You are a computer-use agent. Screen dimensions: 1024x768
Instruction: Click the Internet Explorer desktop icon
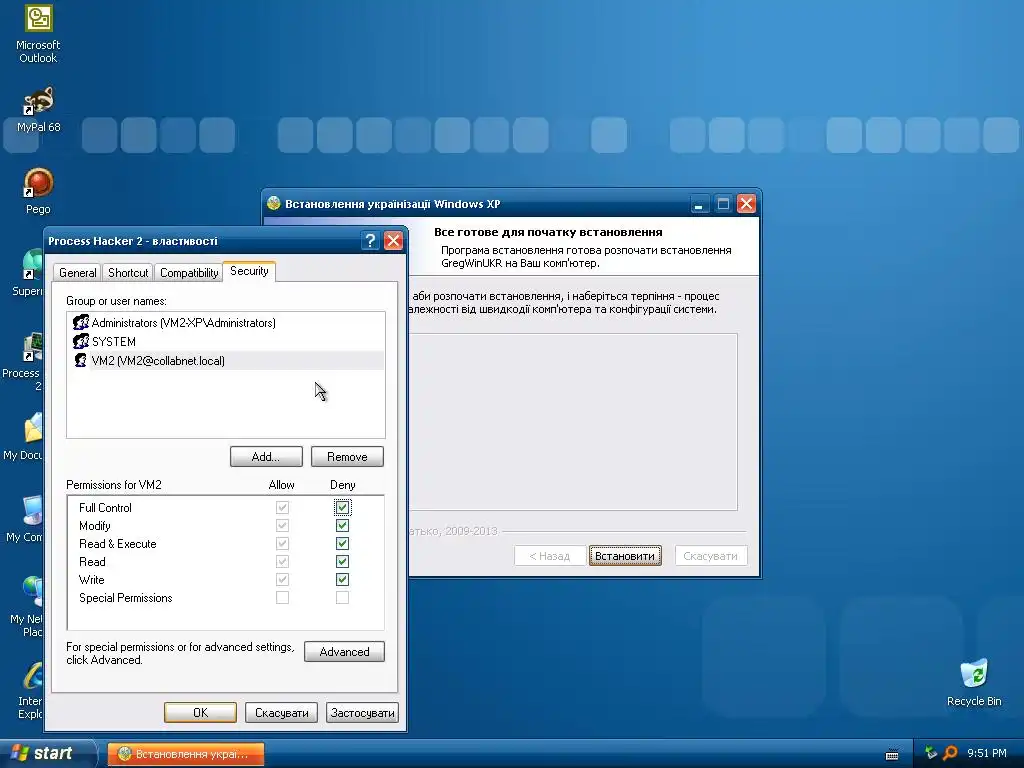pos(30,691)
